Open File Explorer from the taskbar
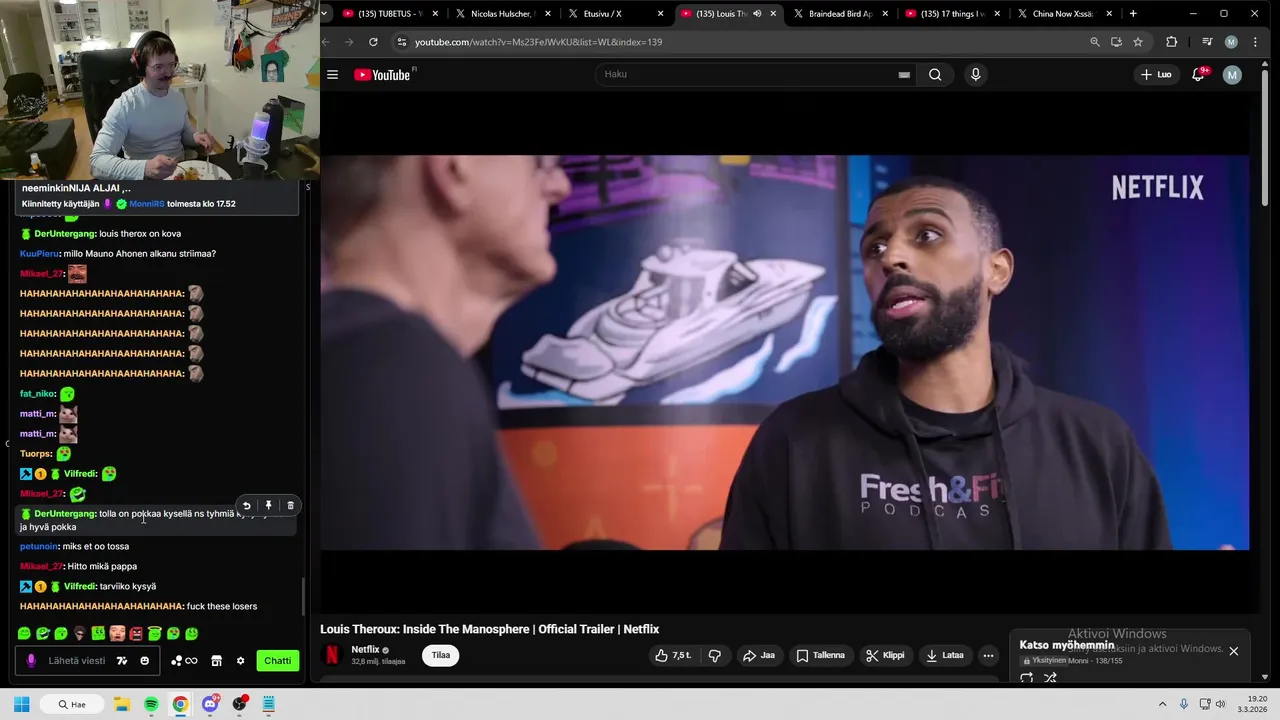This screenshot has width=1280, height=720. tap(121, 704)
